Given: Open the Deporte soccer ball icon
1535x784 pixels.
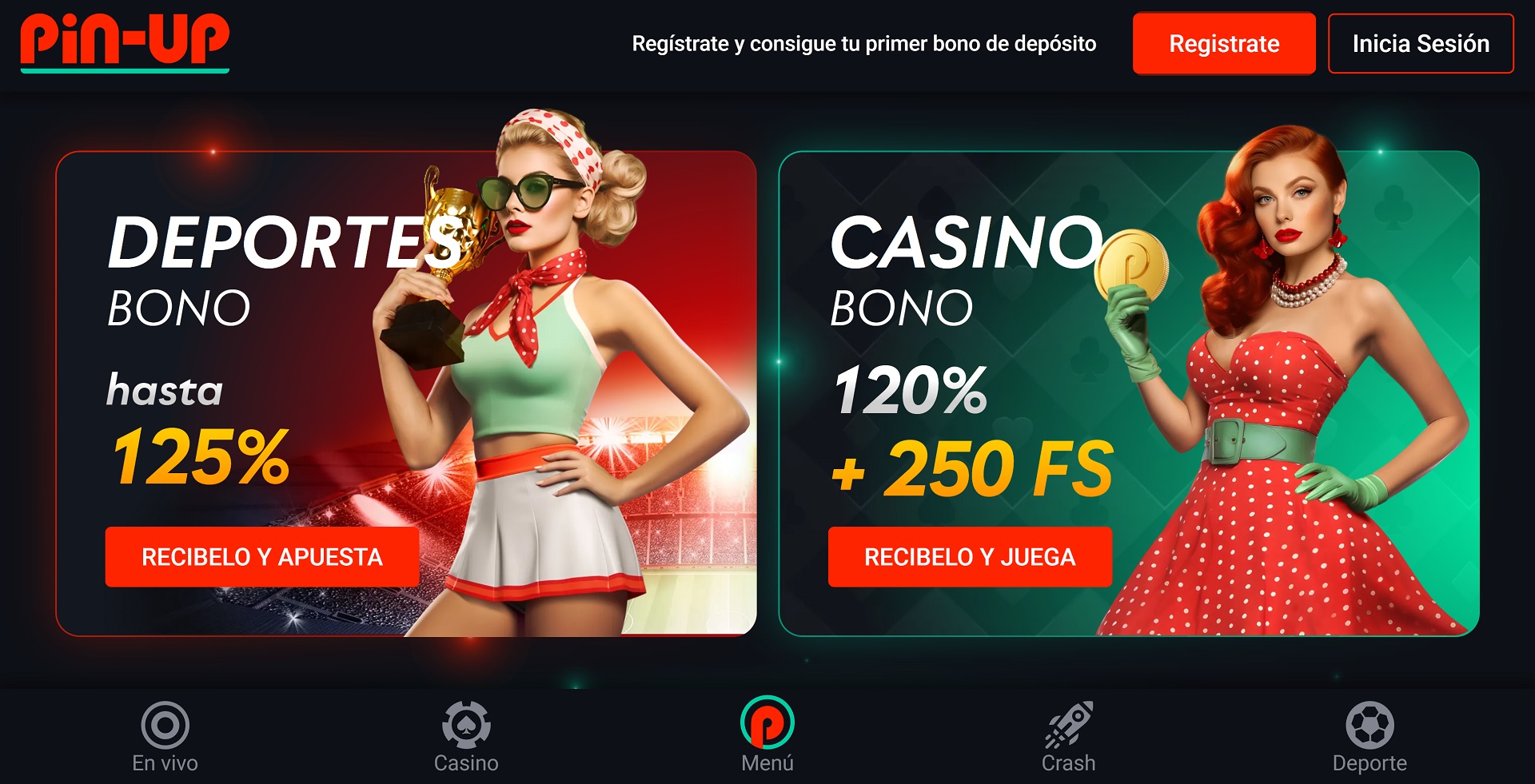Looking at the screenshot, I should point(1370,725).
